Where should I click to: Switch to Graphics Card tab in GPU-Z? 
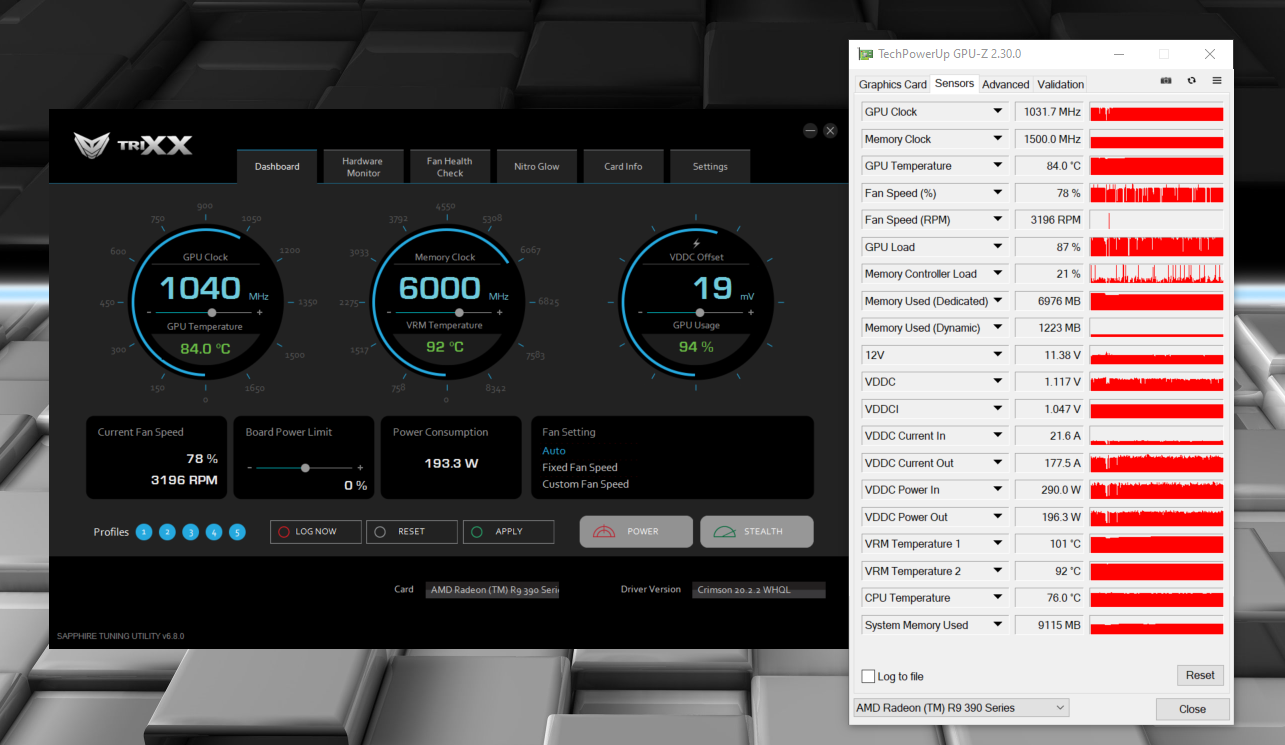pos(893,85)
